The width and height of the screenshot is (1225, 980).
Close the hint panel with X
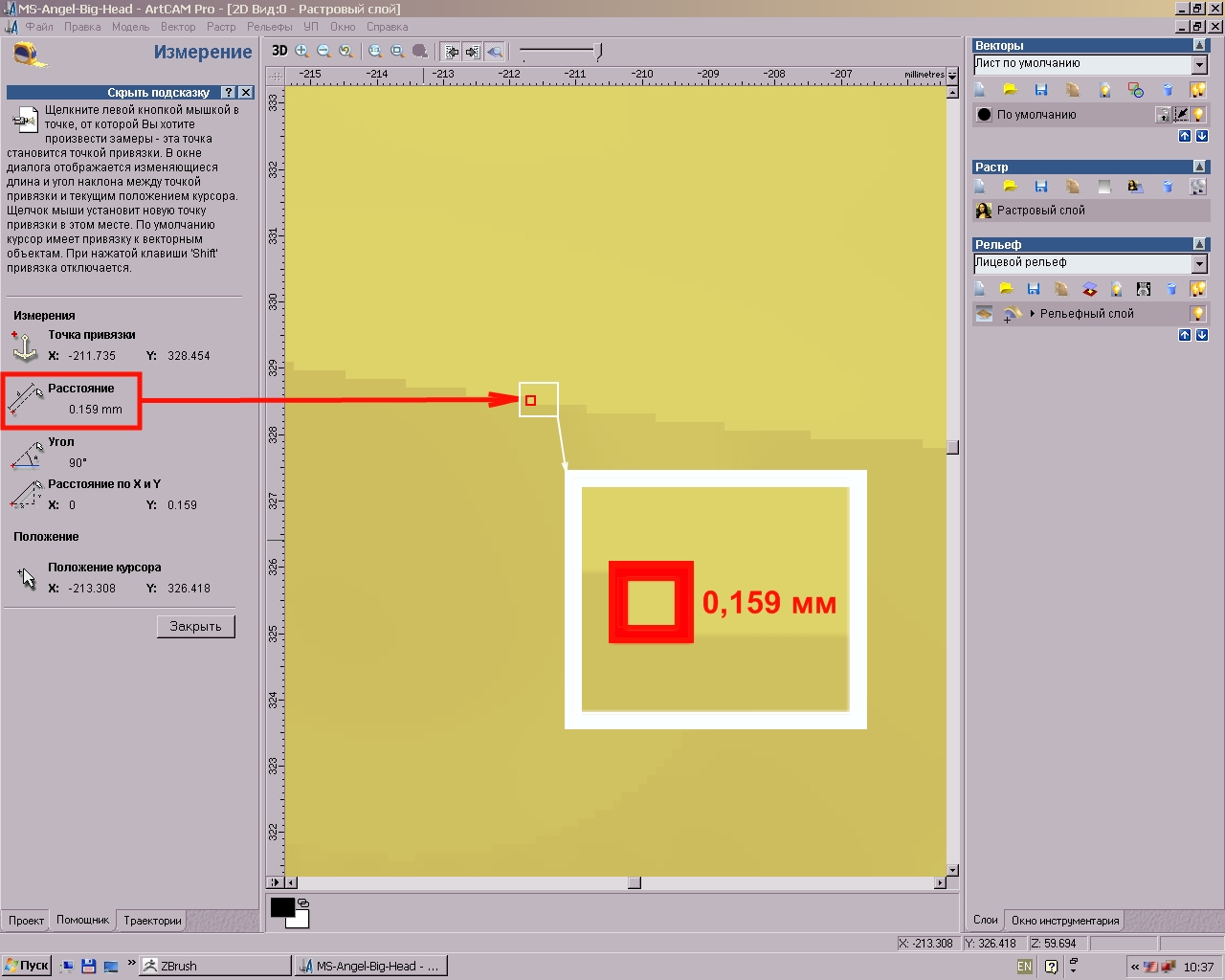coord(246,93)
